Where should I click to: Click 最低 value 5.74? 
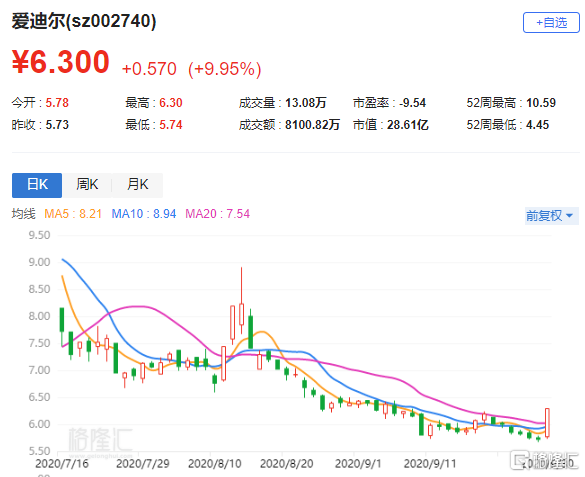click(171, 125)
